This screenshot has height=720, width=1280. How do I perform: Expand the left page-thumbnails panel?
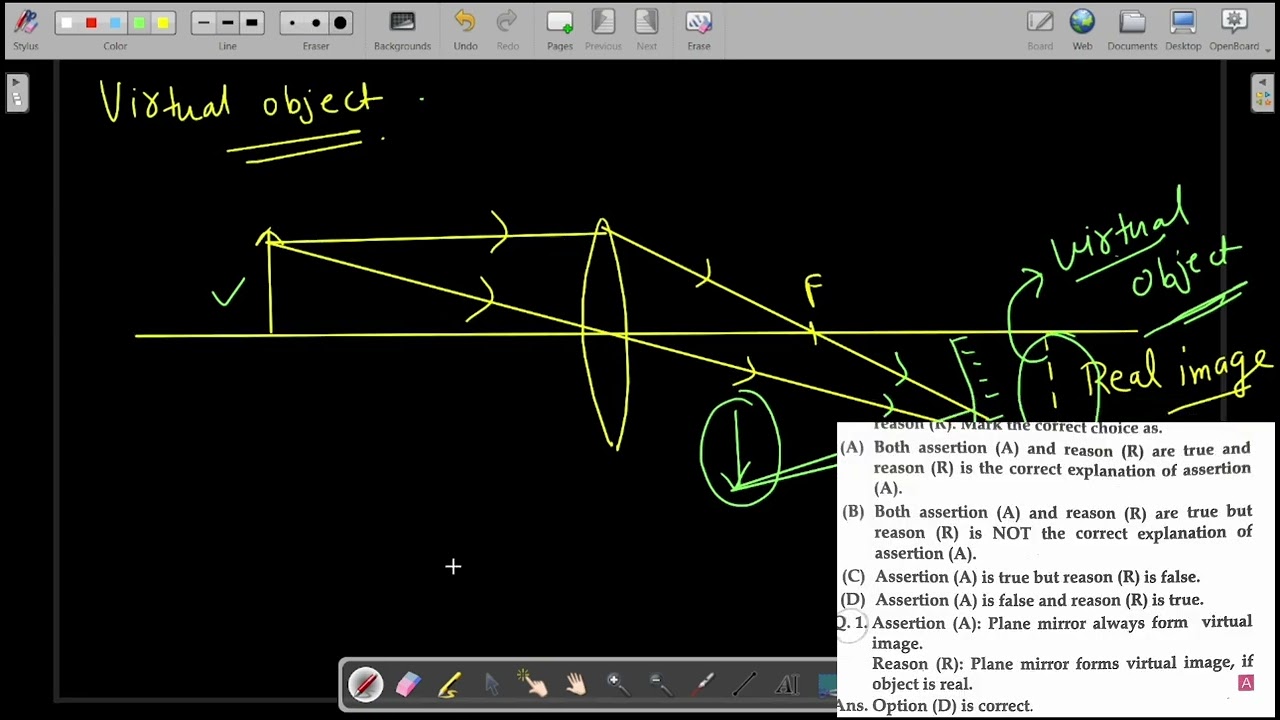16,94
